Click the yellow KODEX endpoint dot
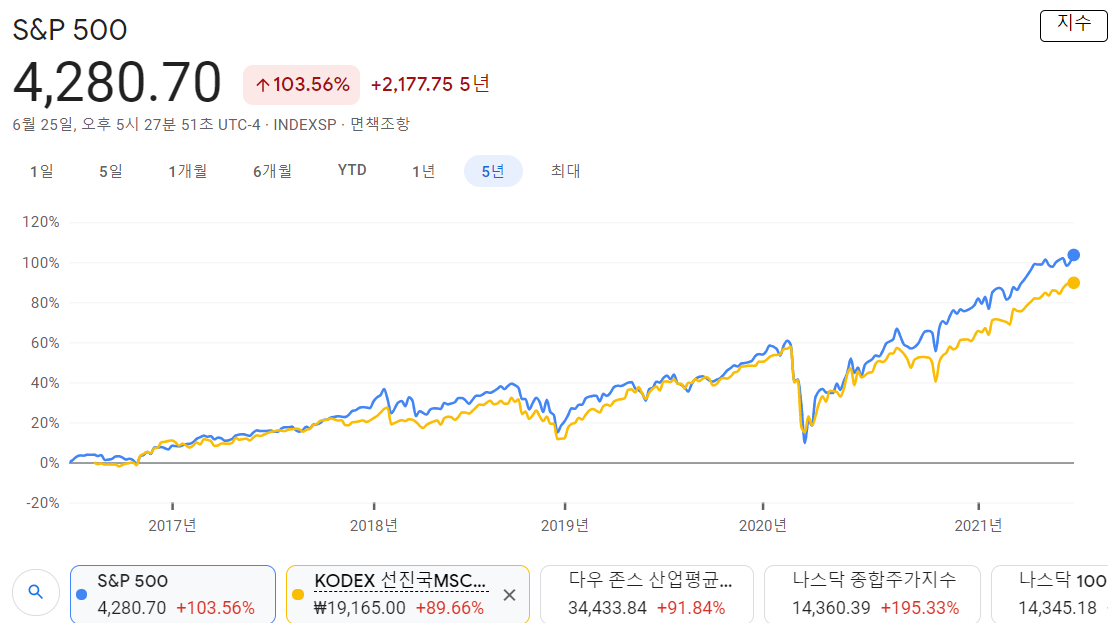Screen dimensions: 1115x623 [1074, 283]
